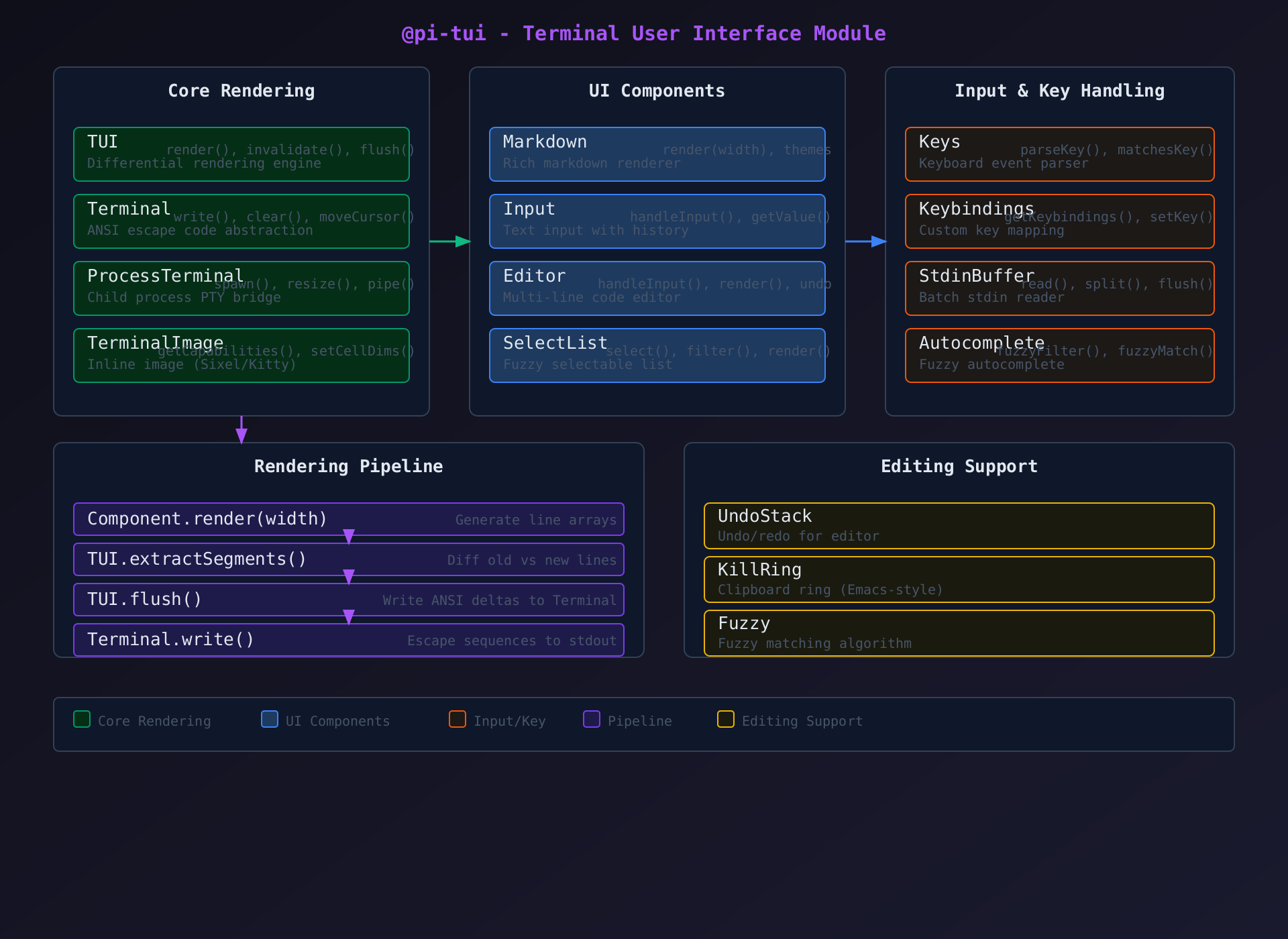Click the 'UI Components' legend label

point(338,721)
